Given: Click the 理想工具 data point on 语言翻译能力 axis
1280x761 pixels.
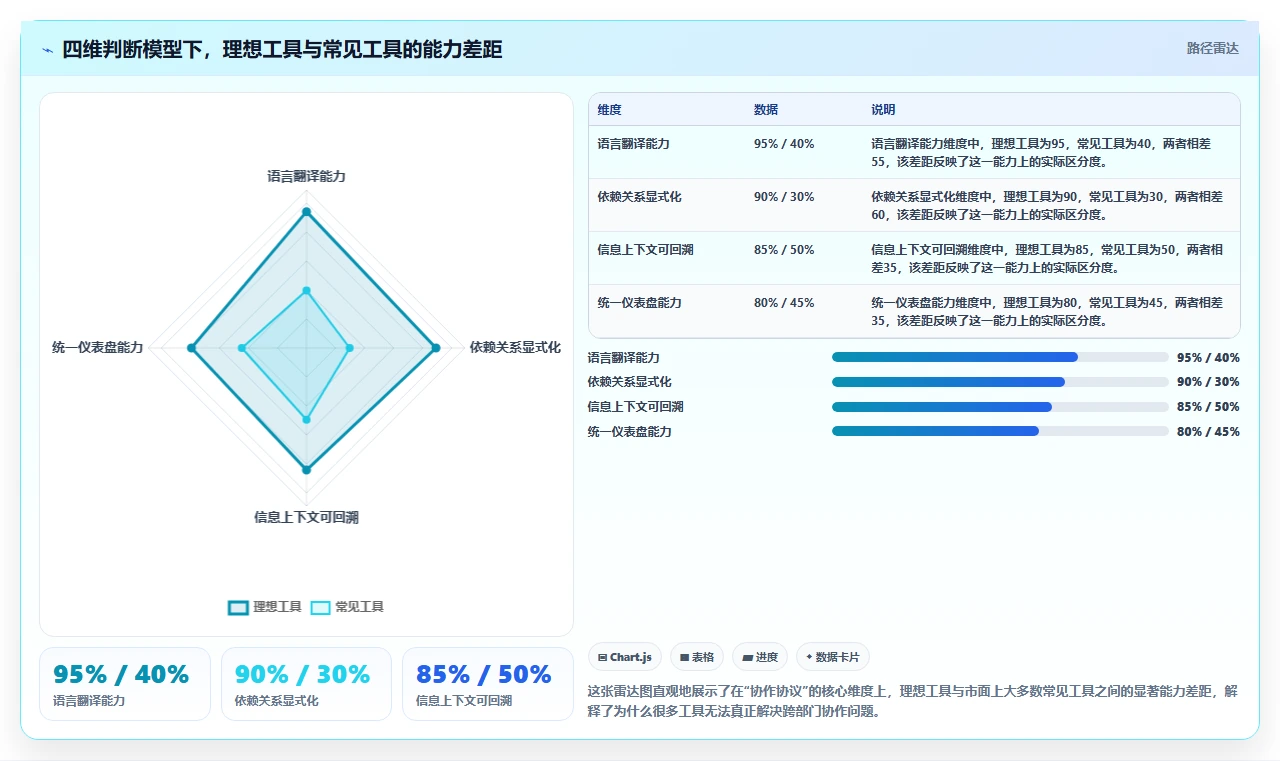Looking at the screenshot, I should click(x=306, y=212).
